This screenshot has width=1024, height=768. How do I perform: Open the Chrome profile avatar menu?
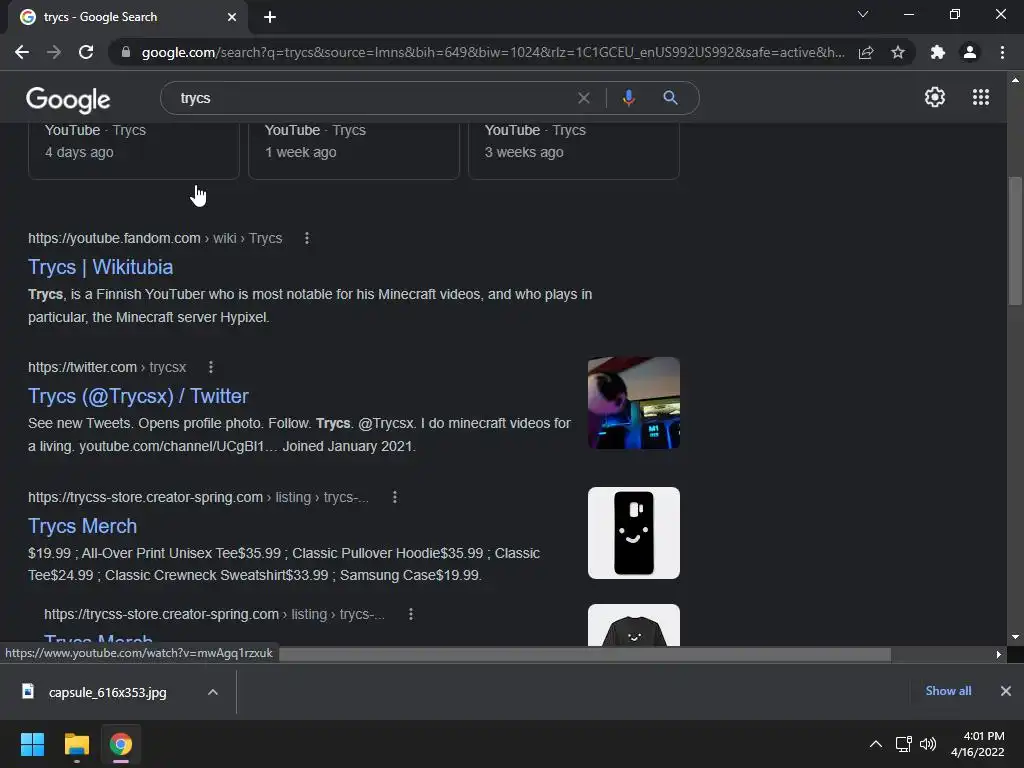coord(970,52)
